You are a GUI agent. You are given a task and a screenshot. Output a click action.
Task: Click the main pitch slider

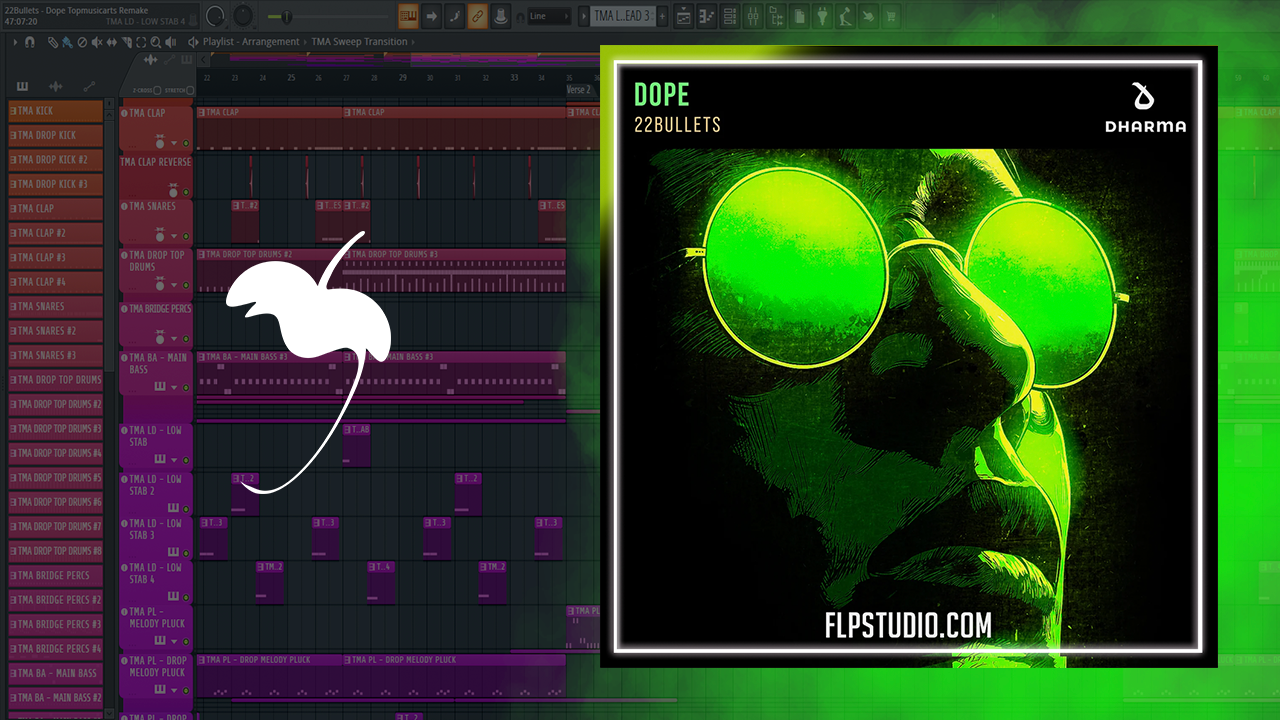pyautogui.click(x=283, y=16)
